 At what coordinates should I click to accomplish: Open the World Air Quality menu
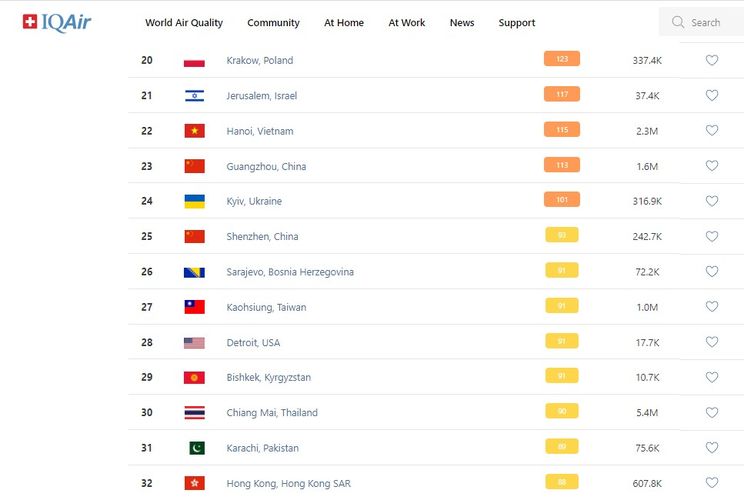[184, 23]
